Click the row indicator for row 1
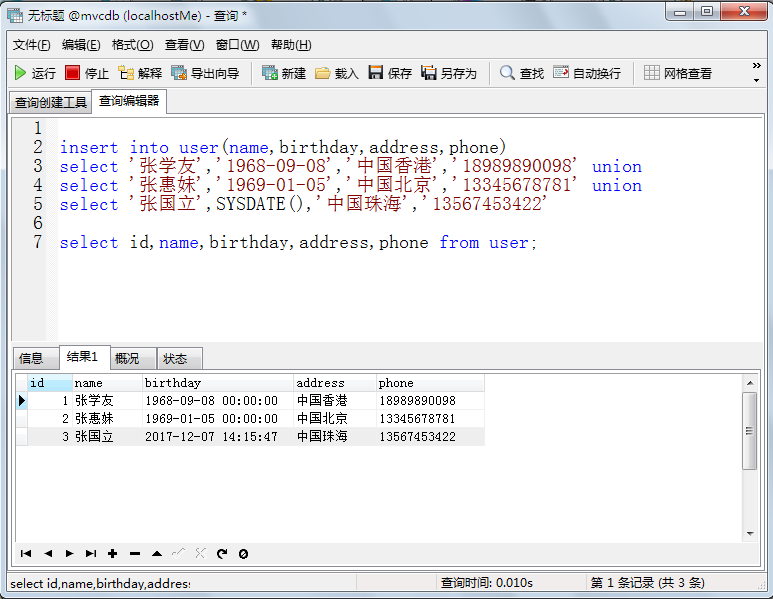 click(21, 400)
